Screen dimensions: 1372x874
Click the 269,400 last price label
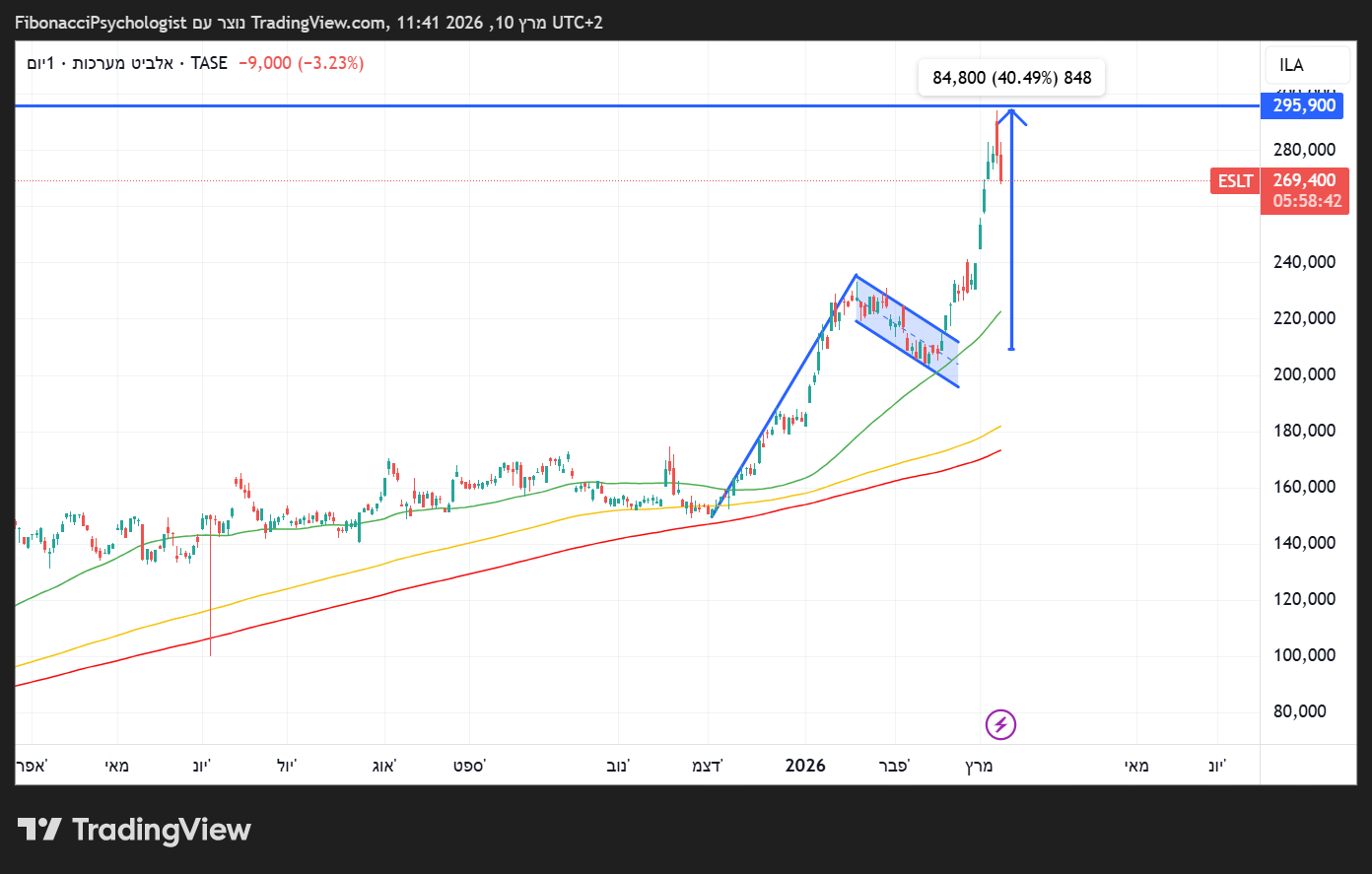[x=1305, y=180]
